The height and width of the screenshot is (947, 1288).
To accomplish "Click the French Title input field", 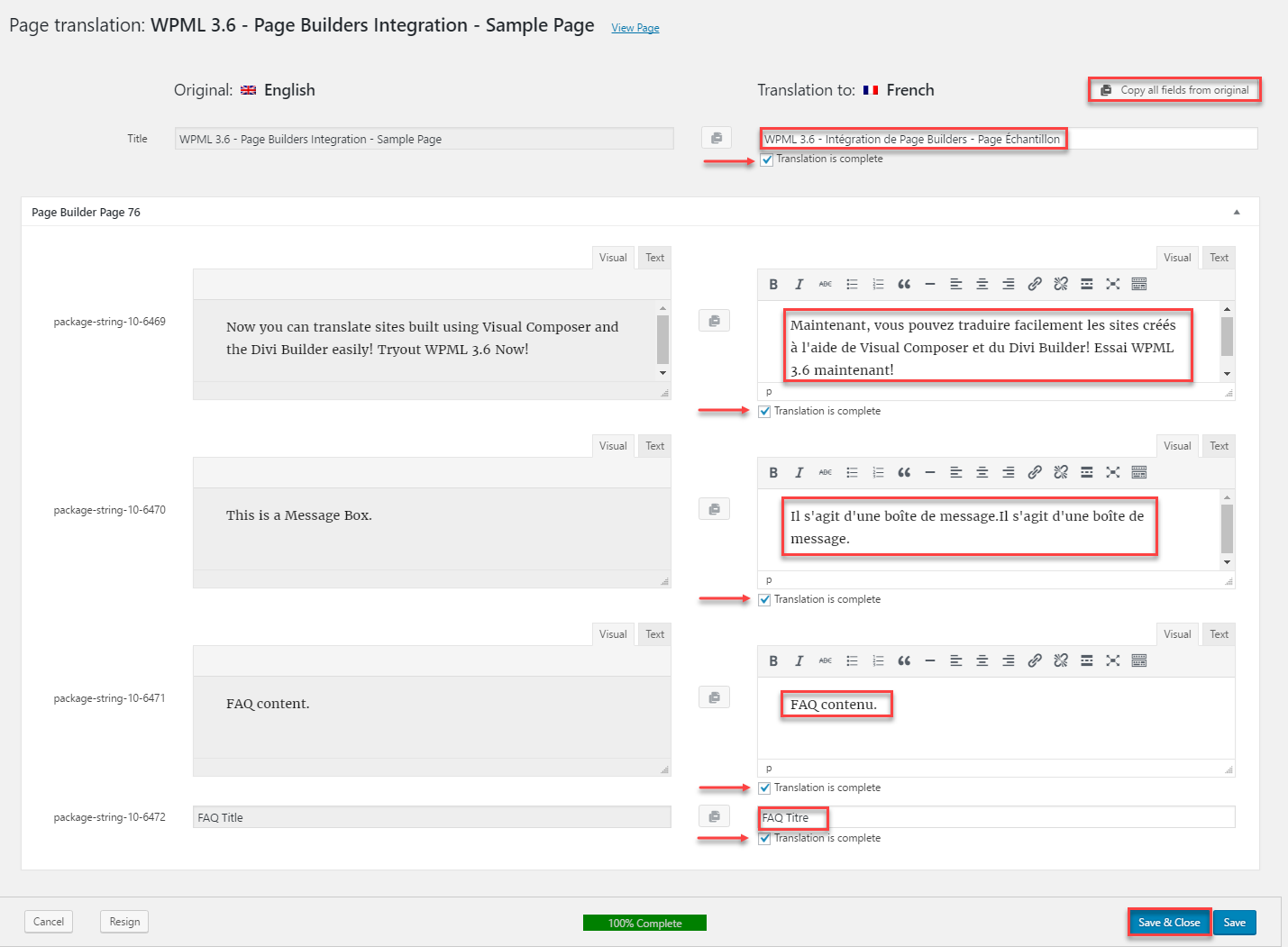I will click(x=1009, y=139).
